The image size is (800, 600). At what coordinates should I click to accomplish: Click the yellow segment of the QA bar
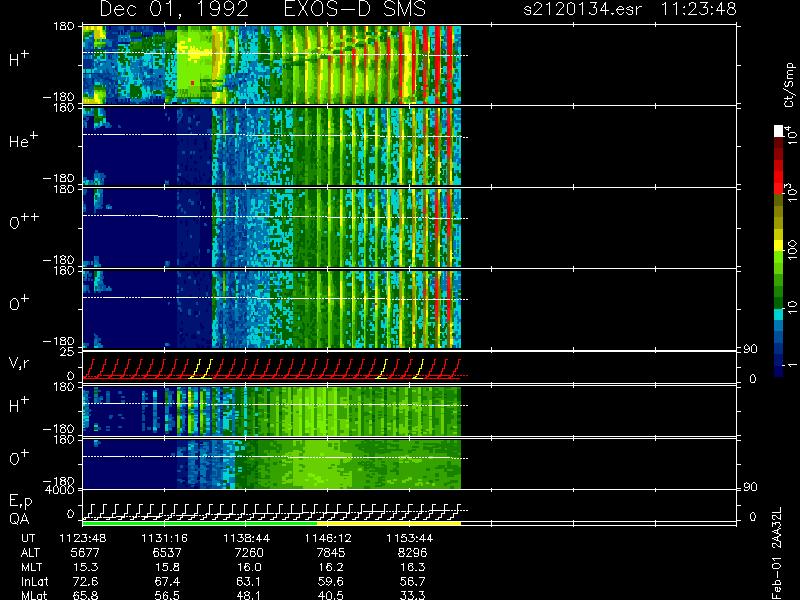pos(389,523)
